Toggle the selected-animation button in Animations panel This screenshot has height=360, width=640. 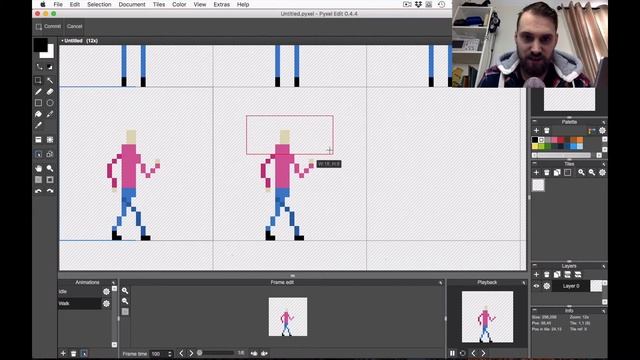pyautogui.click(x=84, y=353)
